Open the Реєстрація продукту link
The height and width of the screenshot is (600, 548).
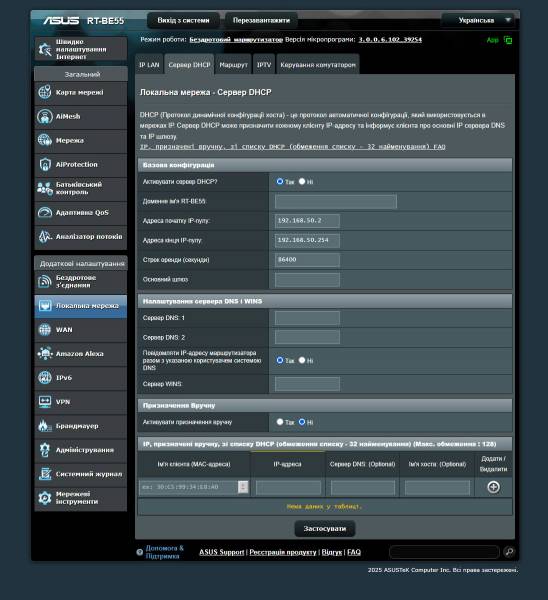[x=283, y=552]
